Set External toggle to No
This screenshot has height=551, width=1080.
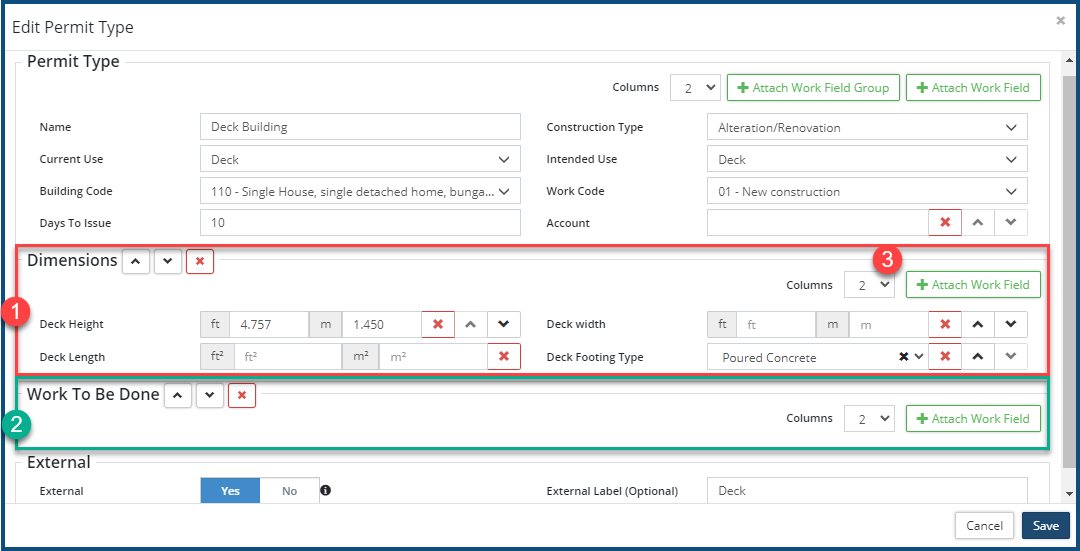click(289, 491)
